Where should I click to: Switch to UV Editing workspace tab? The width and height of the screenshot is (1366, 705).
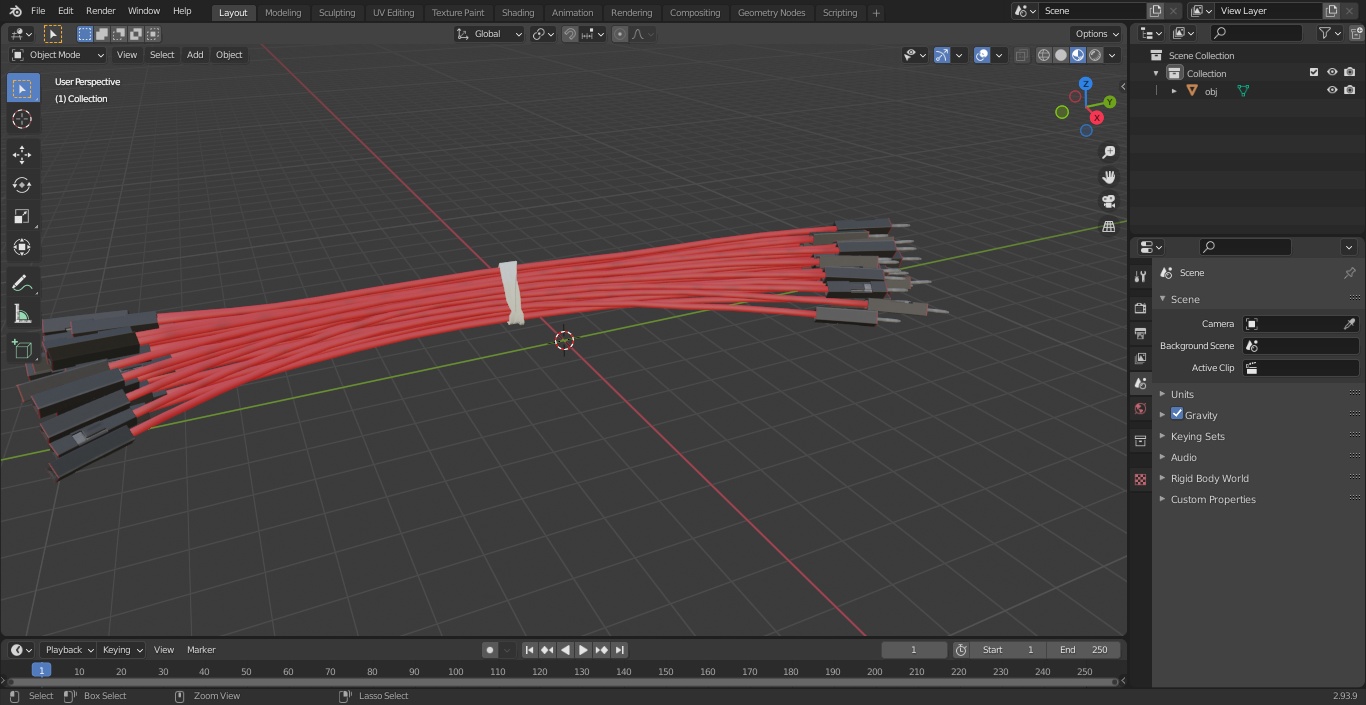[x=393, y=13]
